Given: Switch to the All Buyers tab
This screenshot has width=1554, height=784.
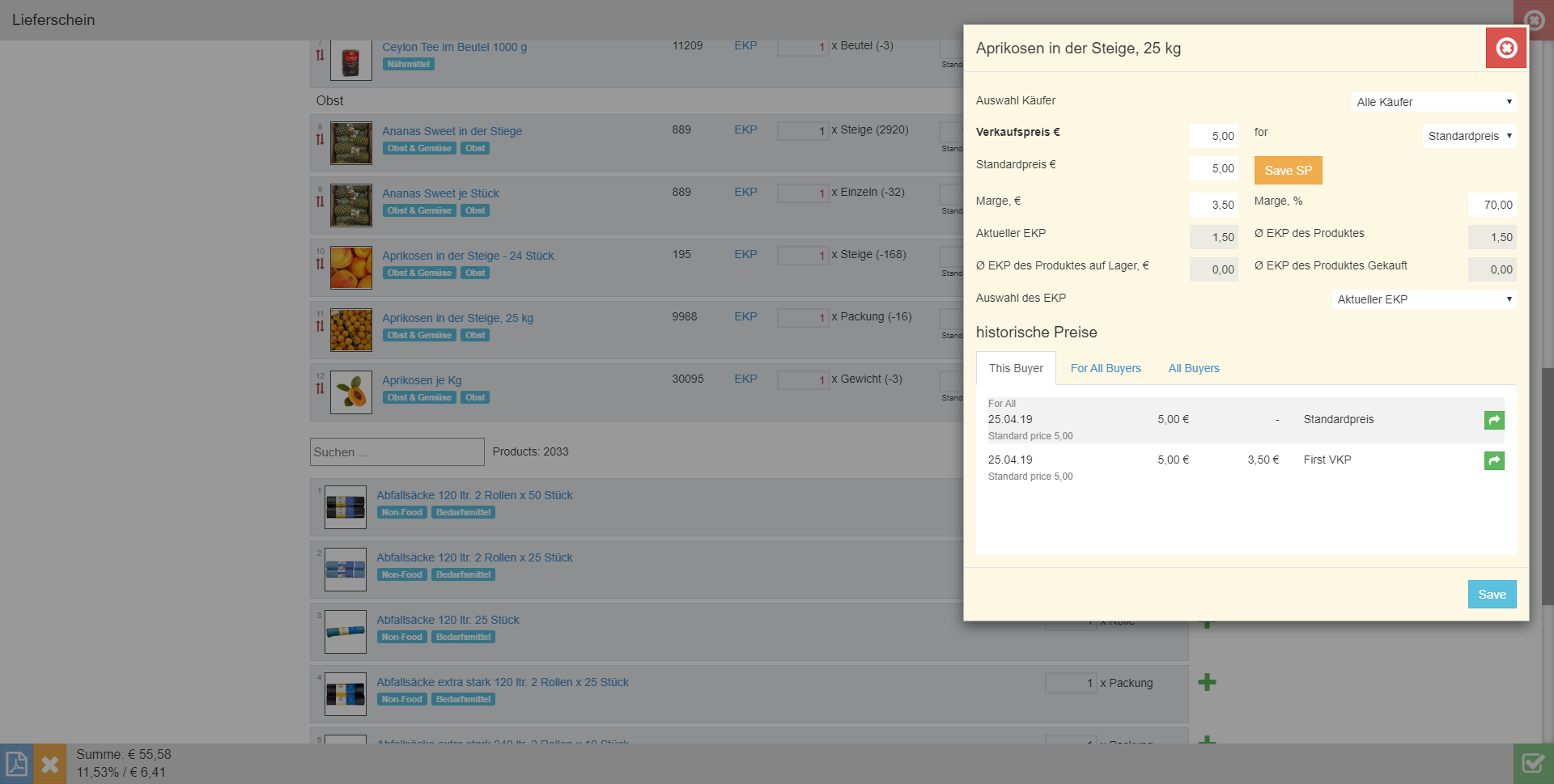Looking at the screenshot, I should click(x=1193, y=368).
